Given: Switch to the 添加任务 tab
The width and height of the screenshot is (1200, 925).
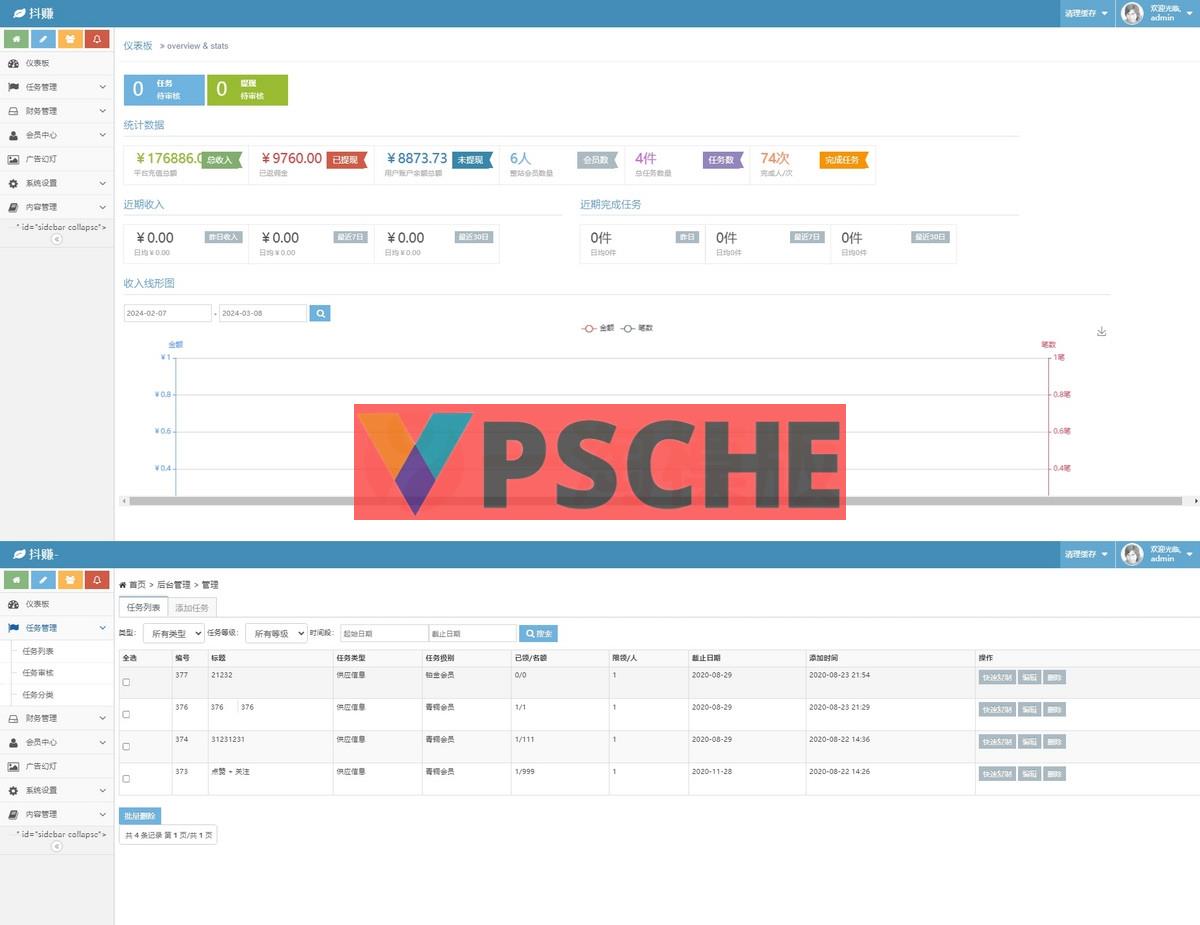Looking at the screenshot, I should (x=191, y=607).
